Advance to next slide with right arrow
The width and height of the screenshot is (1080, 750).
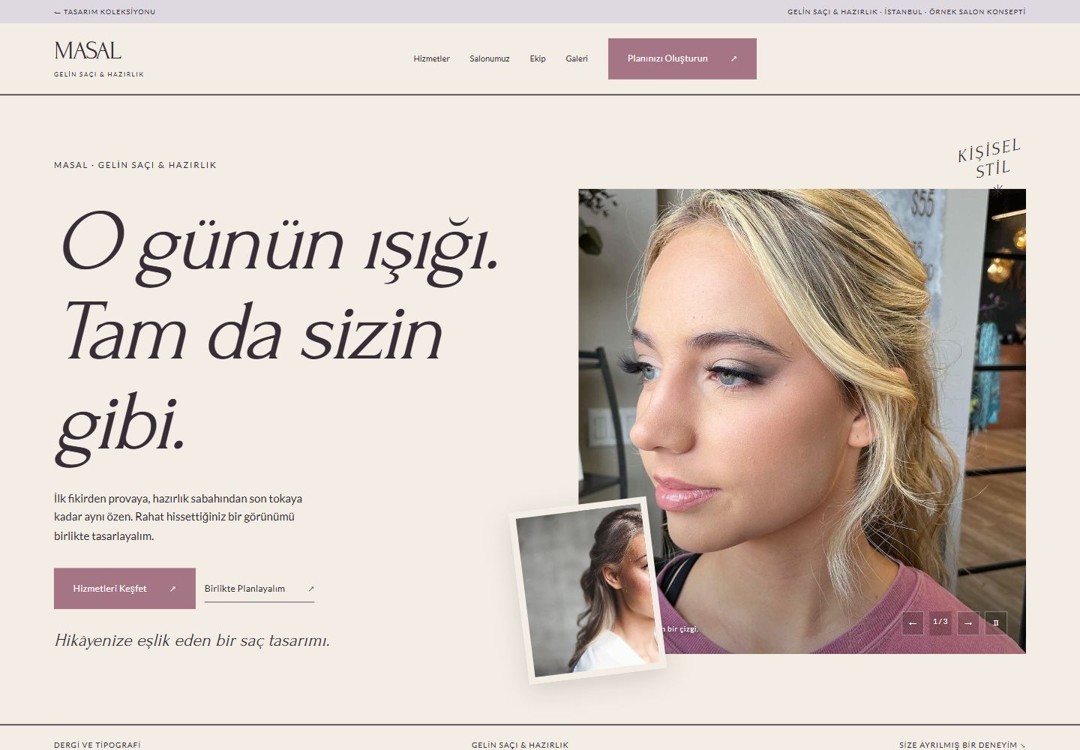point(968,623)
